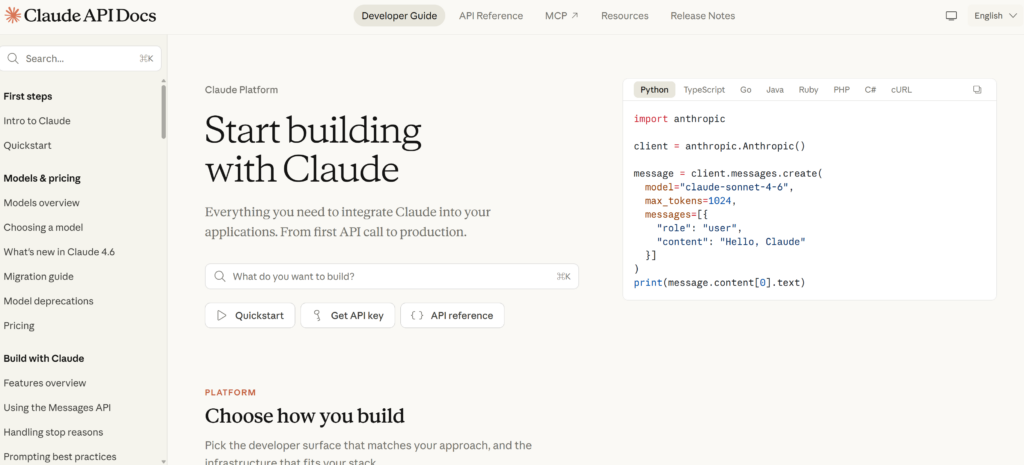Select the Java code tab
The image size is (1024, 465).
click(x=775, y=90)
